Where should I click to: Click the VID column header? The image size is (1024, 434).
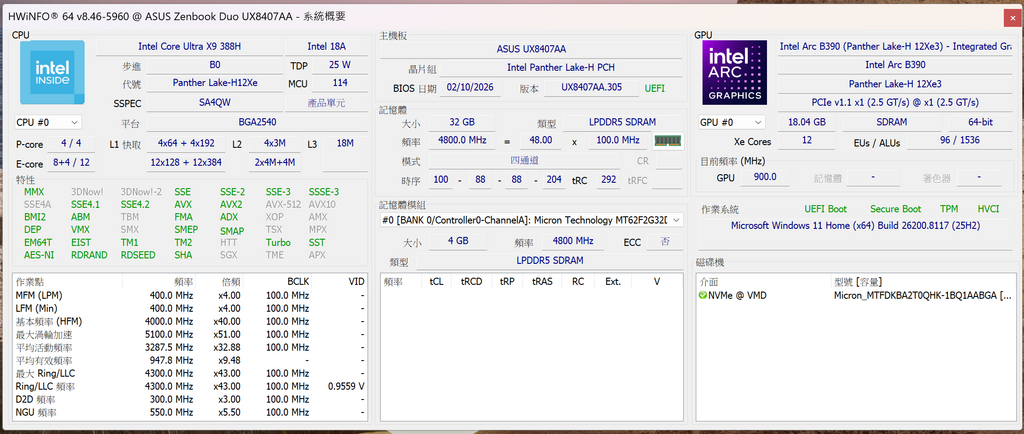coord(338,282)
